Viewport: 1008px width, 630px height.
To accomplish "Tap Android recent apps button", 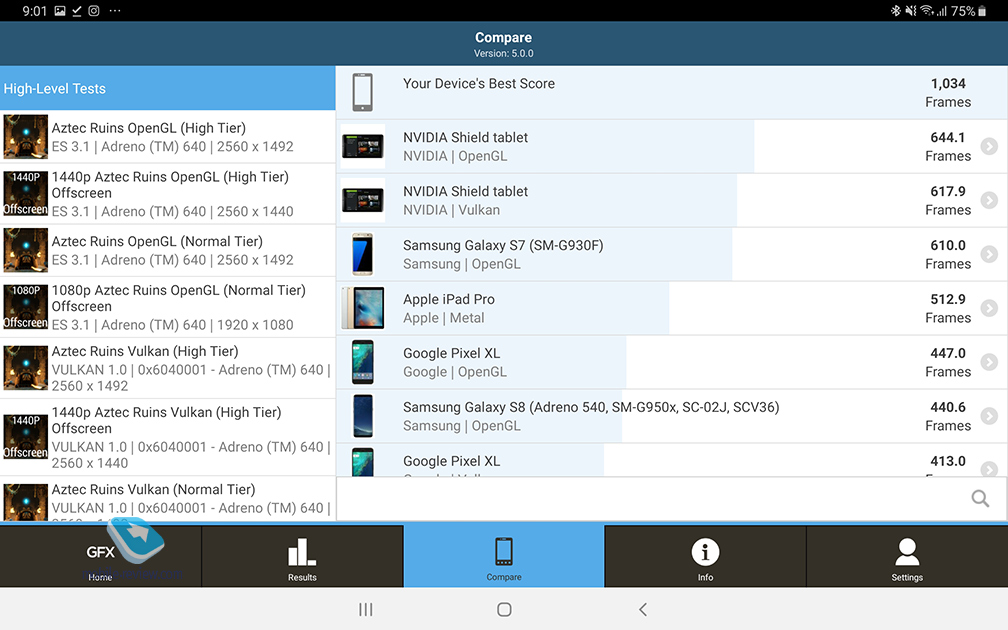I will point(366,609).
